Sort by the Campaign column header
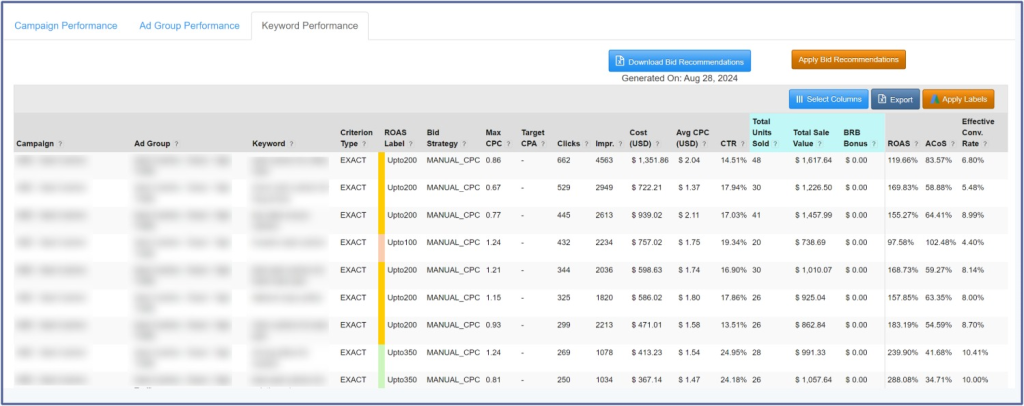The width and height of the screenshot is (1024, 406). click(x=36, y=144)
